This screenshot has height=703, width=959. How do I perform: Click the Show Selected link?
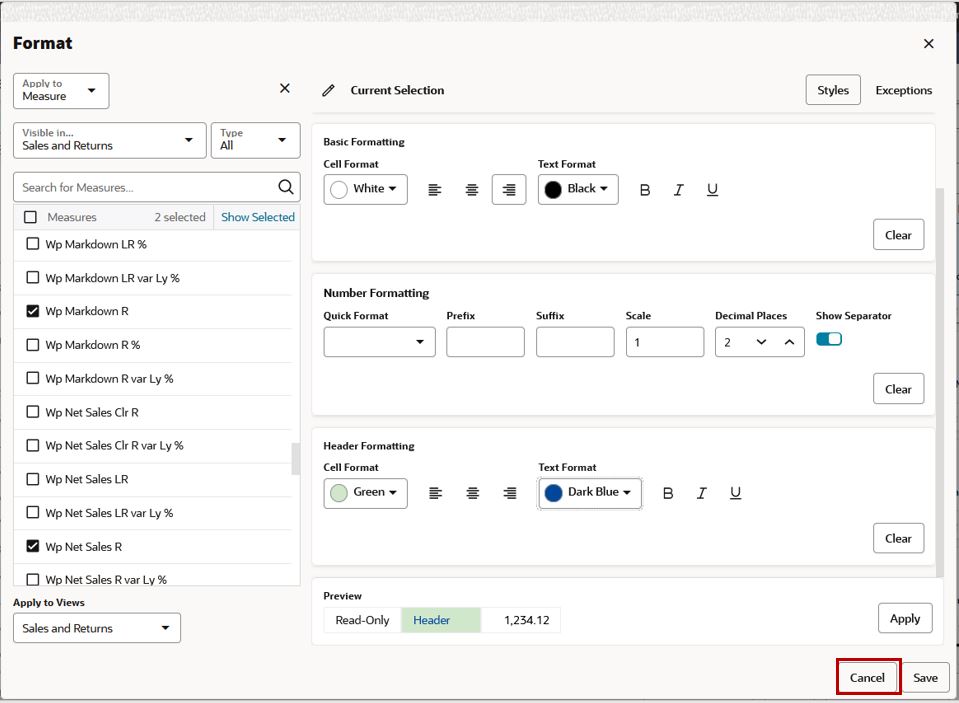[x=257, y=217]
